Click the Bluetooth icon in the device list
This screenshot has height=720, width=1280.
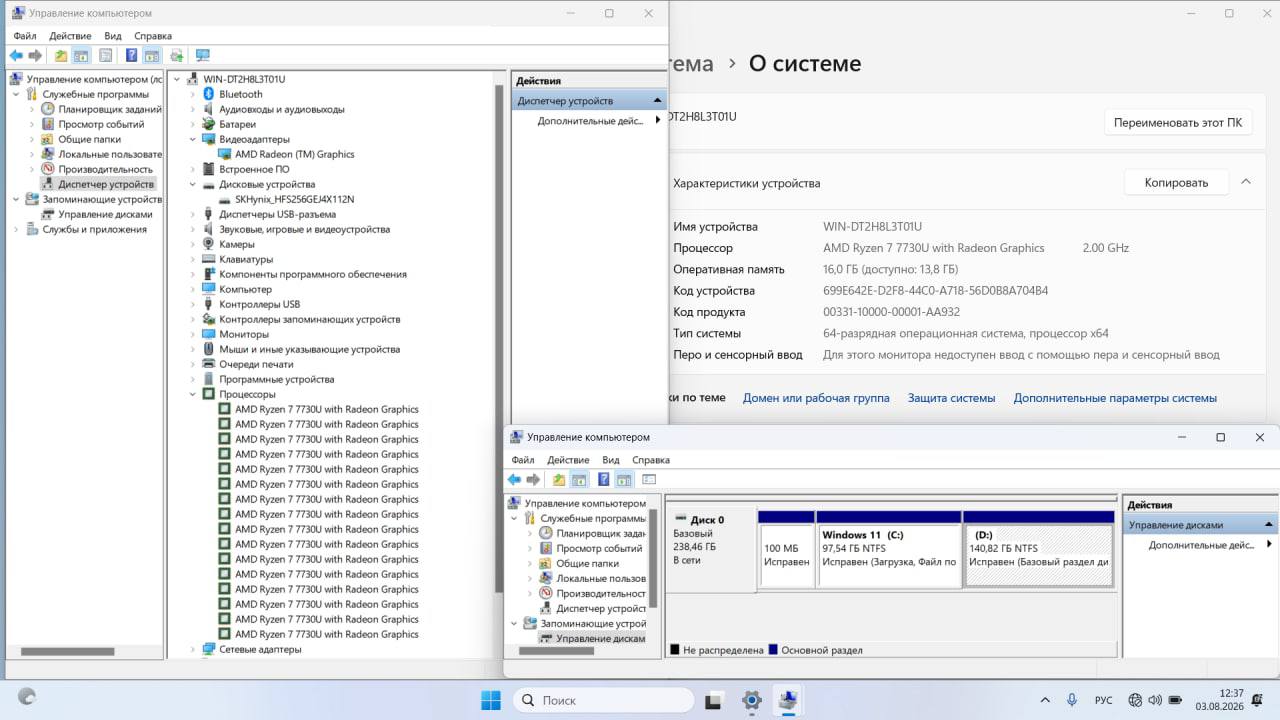(209, 94)
